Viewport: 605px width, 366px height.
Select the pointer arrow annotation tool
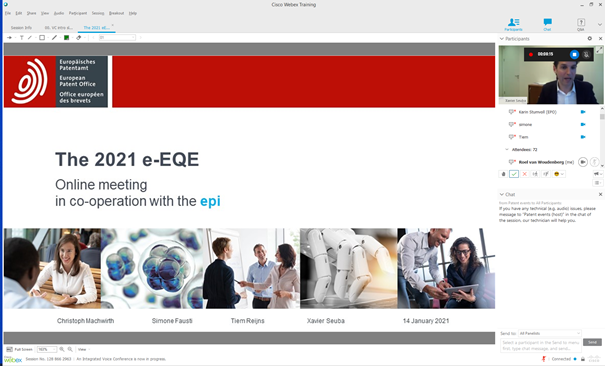point(10,37)
